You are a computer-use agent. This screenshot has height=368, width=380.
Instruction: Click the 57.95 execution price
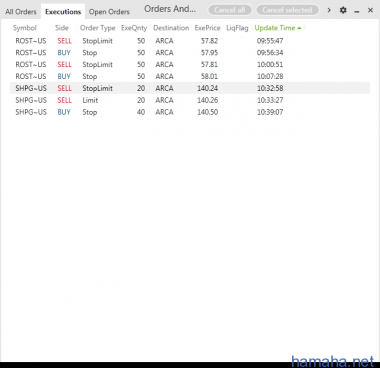coord(209,53)
